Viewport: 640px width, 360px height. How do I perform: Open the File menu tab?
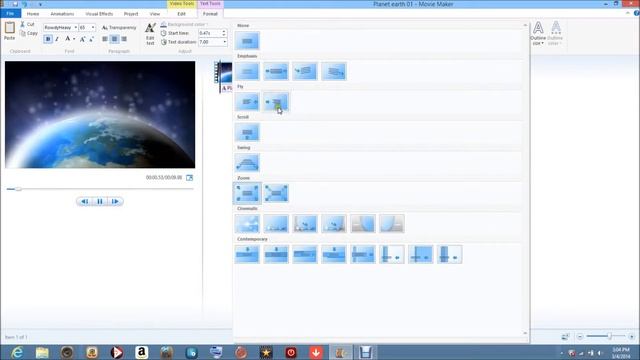(x=10, y=14)
